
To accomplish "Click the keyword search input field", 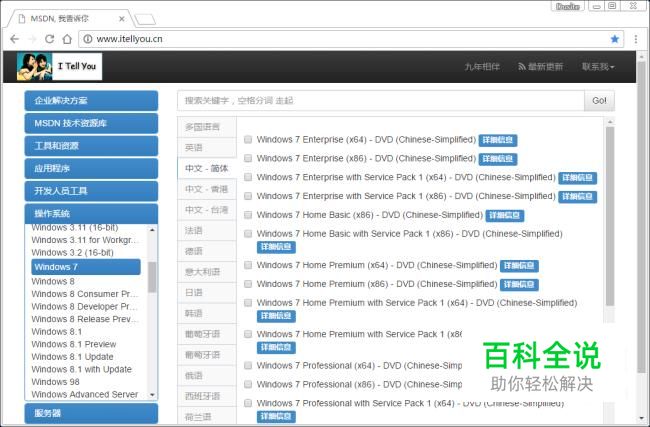I will (381, 101).
